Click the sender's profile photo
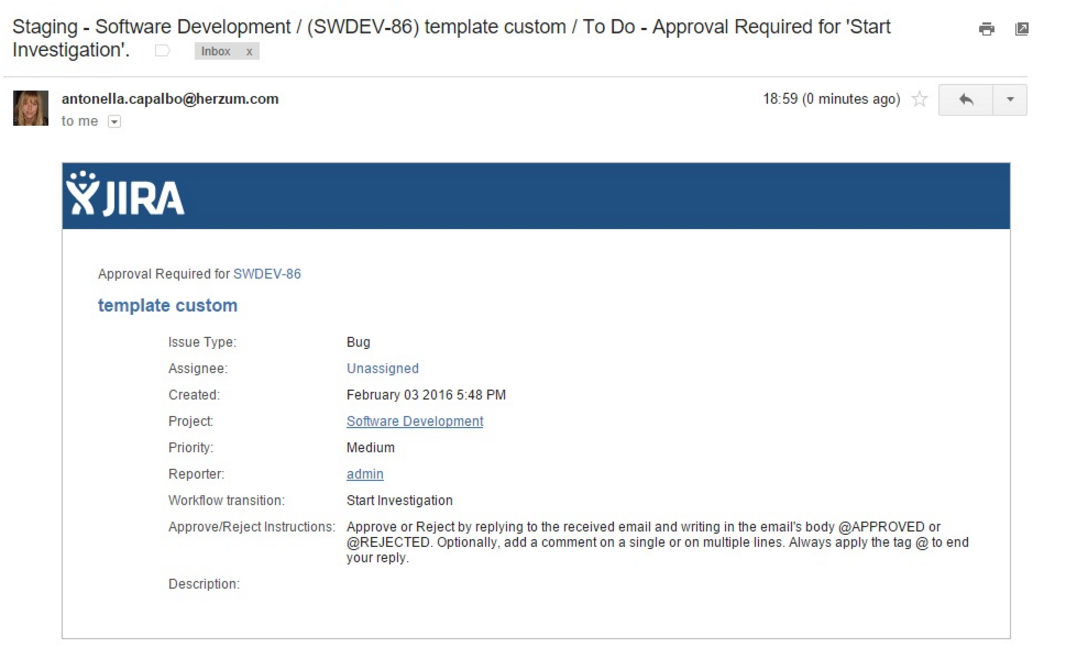The width and height of the screenshot is (1068, 659). (30, 108)
